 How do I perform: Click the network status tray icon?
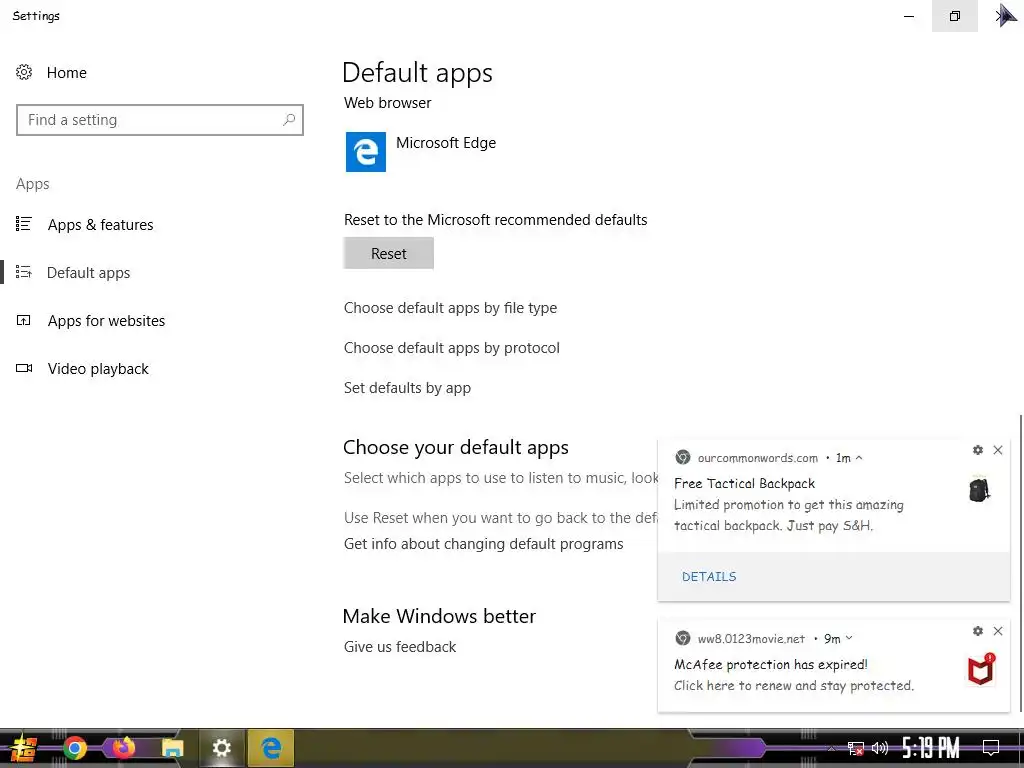click(856, 748)
